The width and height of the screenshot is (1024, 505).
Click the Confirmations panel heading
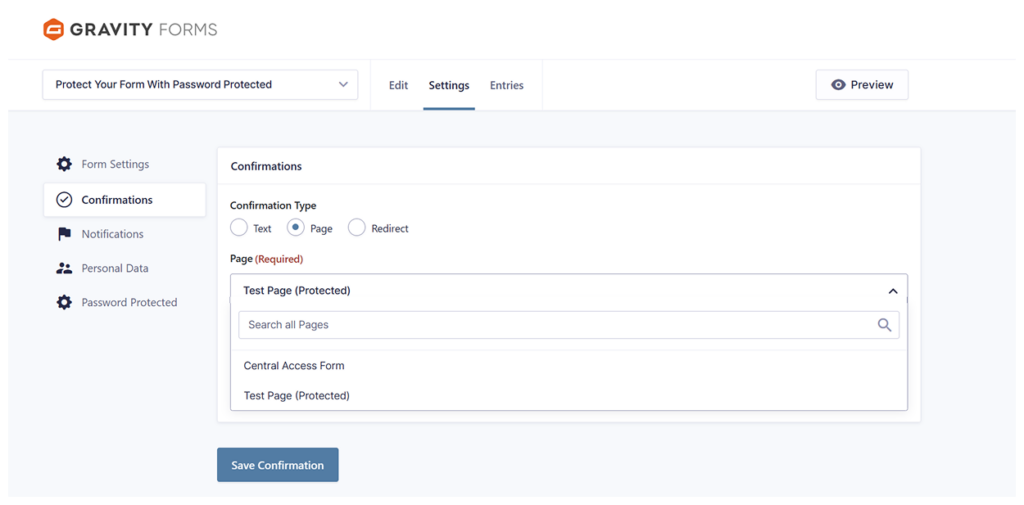pyautogui.click(x=266, y=166)
